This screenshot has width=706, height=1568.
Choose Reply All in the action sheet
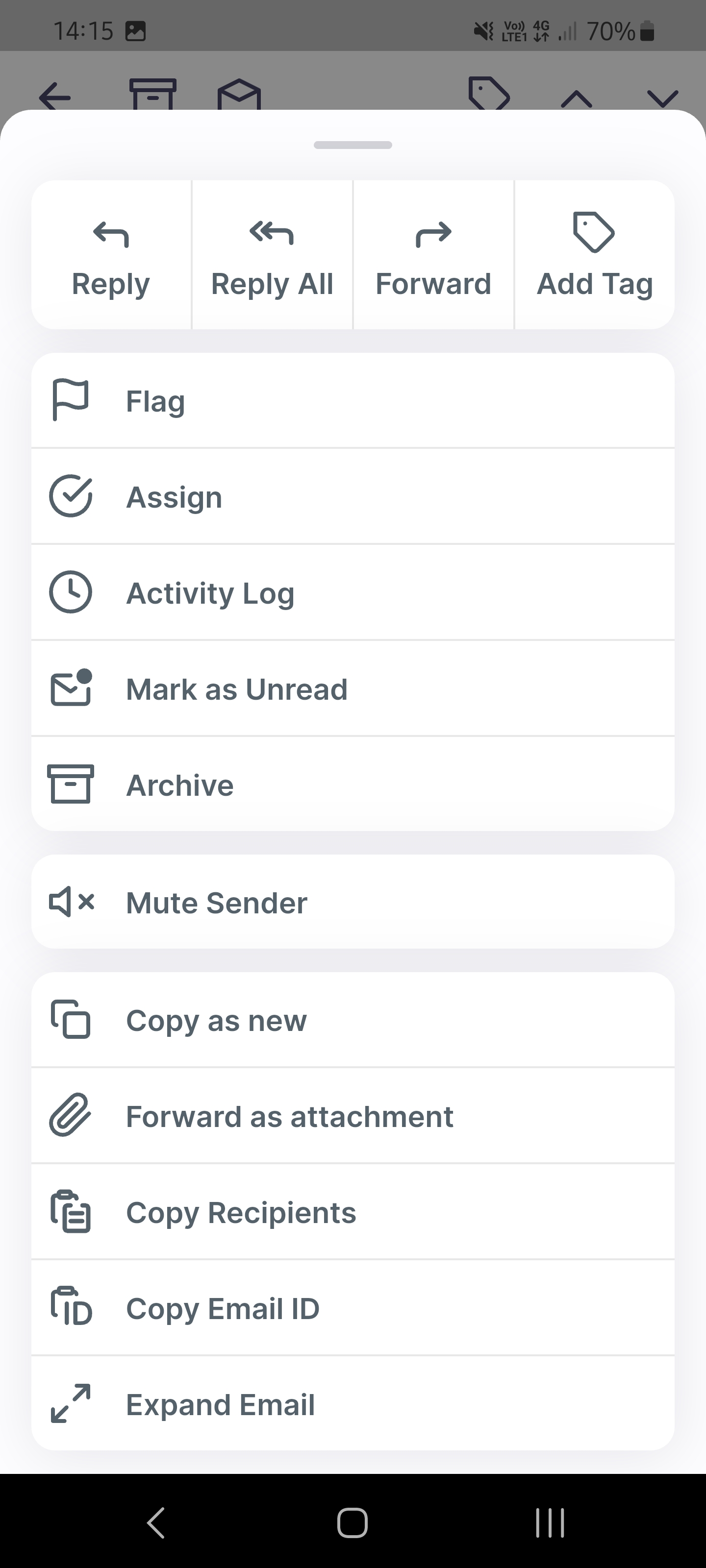tap(272, 255)
